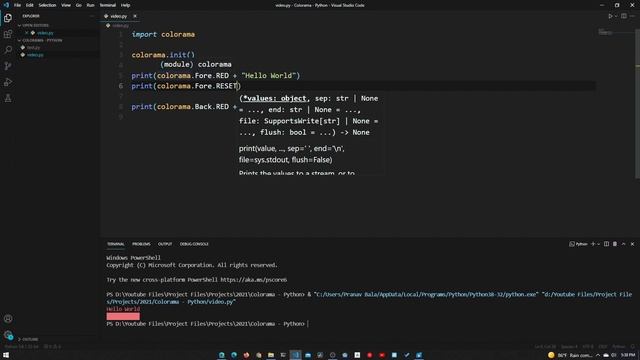Expand the Outline section
Image resolution: width=640 pixels, height=360 pixels.
coord(28,339)
